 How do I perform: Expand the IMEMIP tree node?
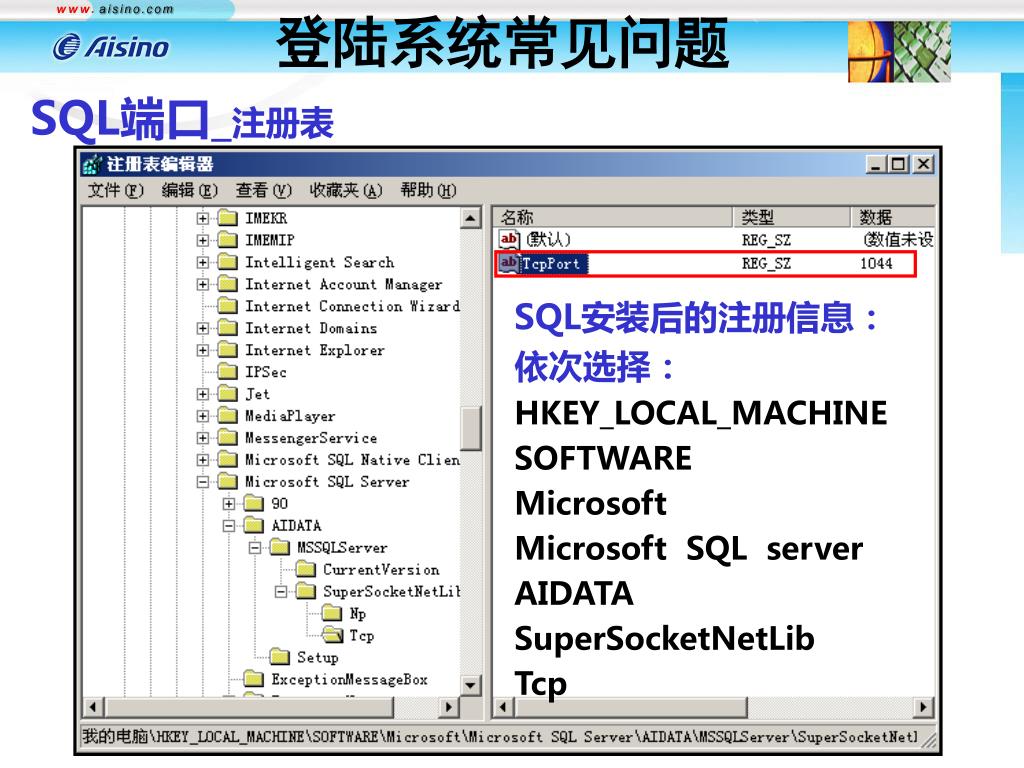[202, 240]
